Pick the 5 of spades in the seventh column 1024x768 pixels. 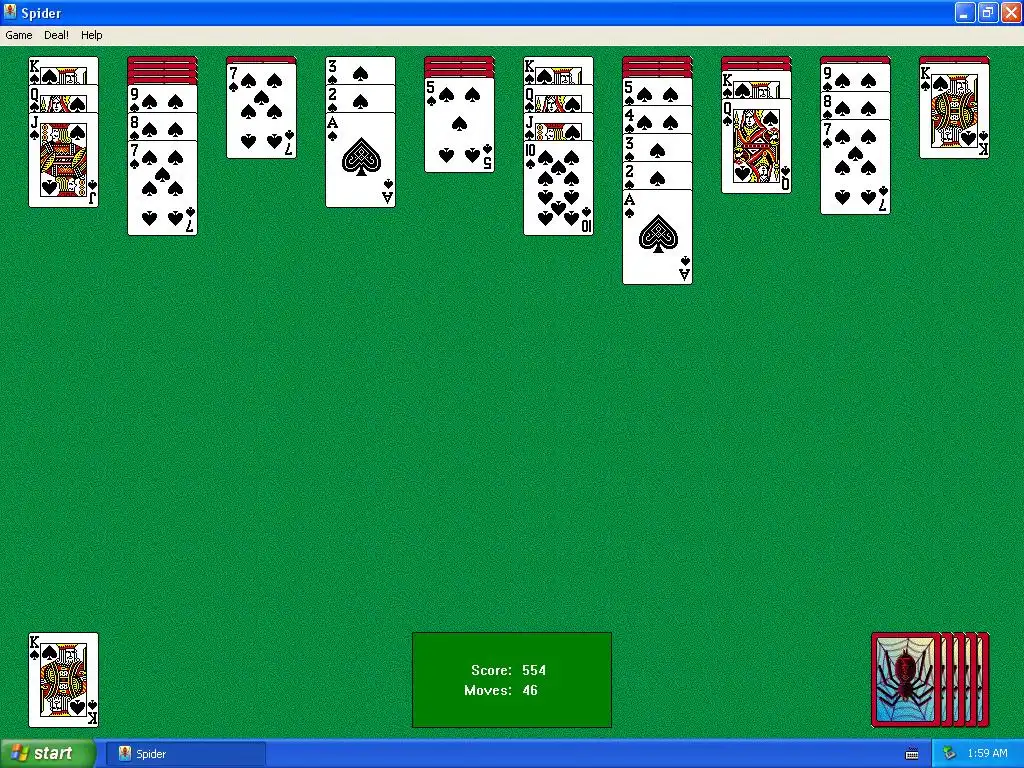point(658,91)
